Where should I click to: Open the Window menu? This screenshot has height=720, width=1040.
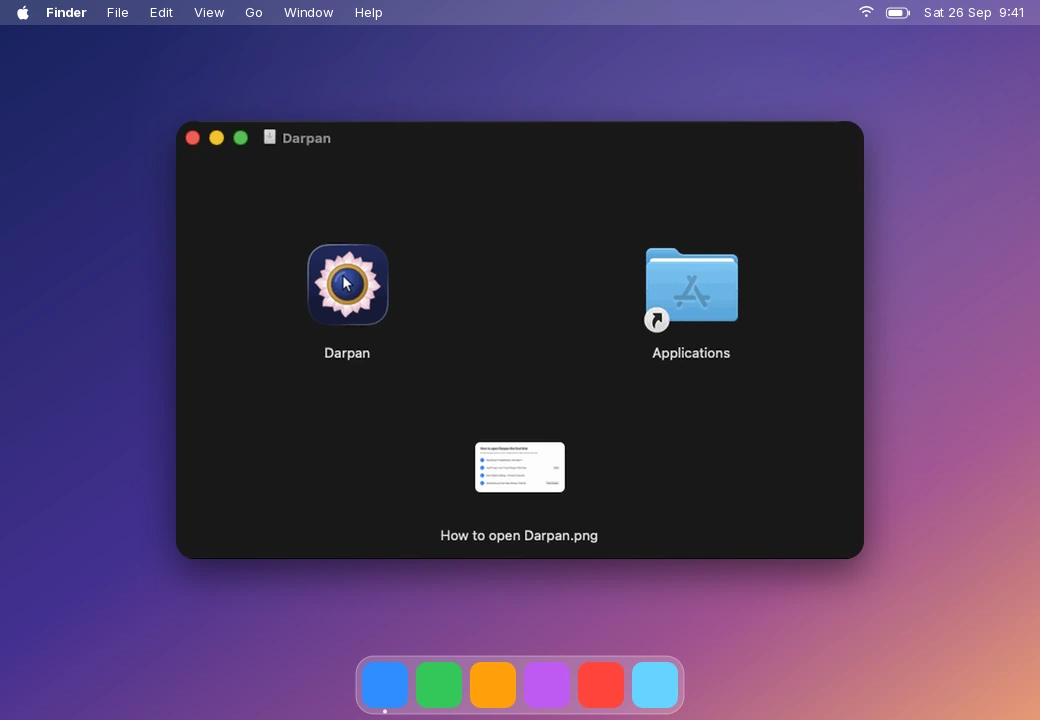pyautogui.click(x=308, y=13)
